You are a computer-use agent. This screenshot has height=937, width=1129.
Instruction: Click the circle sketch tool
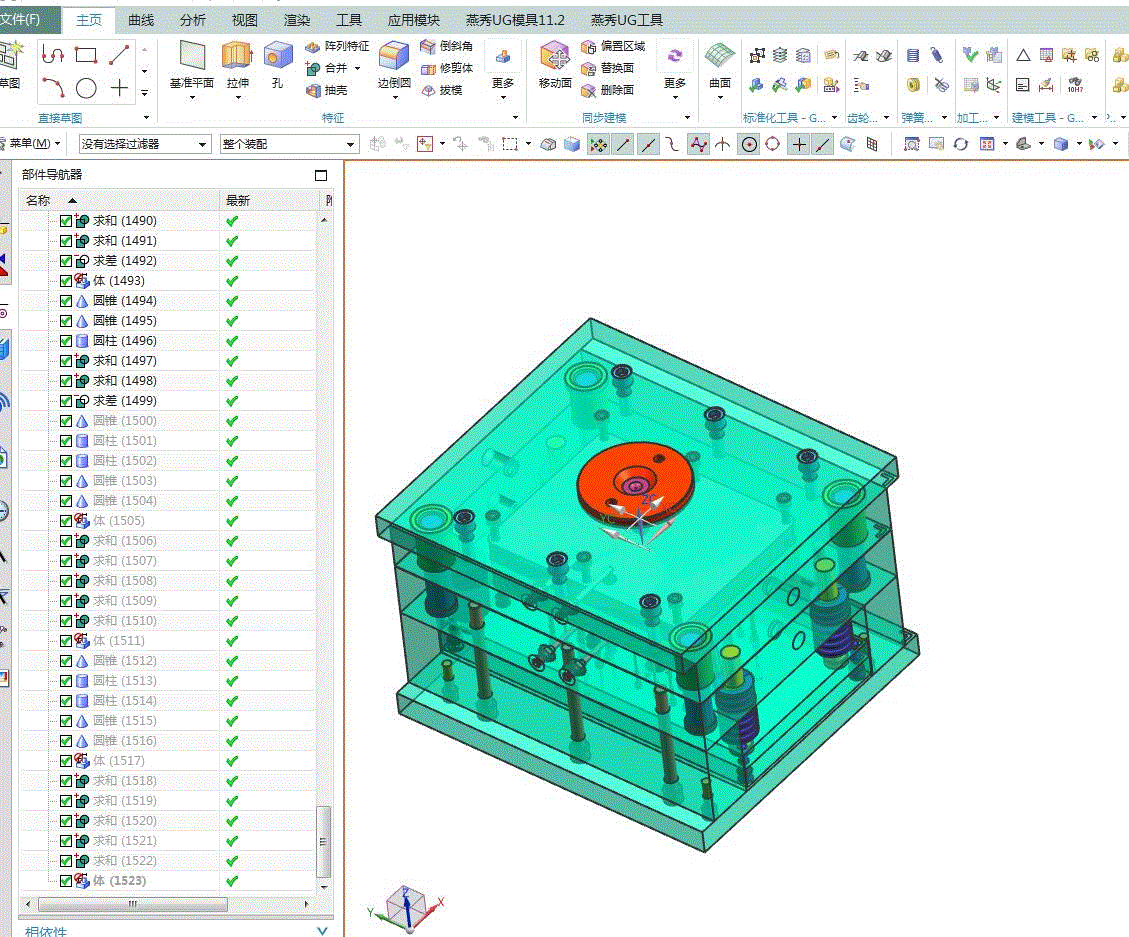[86, 89]
